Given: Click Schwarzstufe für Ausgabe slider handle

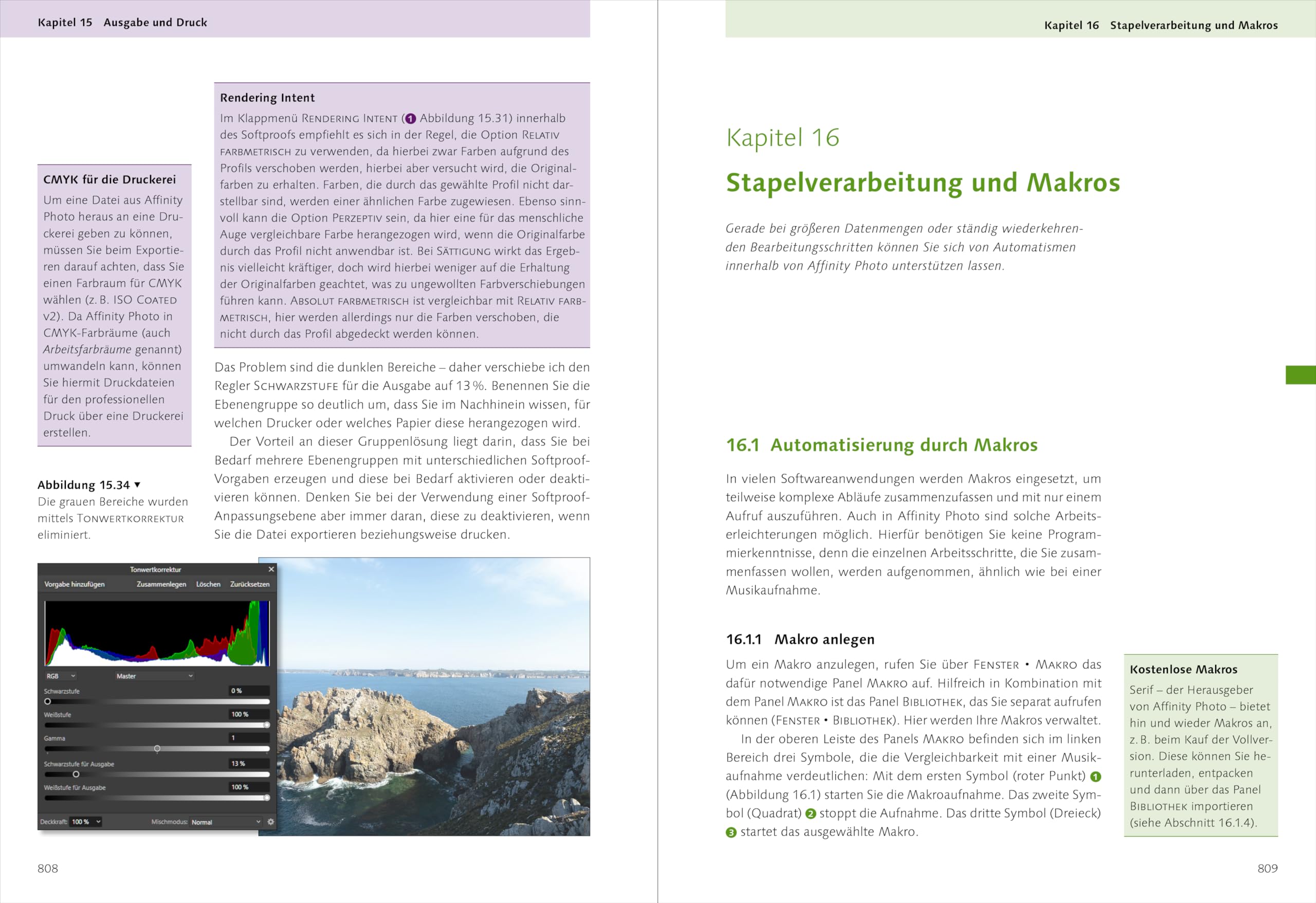Looking at the screenshot, I should pyautogui.click(x=76, y=774).
